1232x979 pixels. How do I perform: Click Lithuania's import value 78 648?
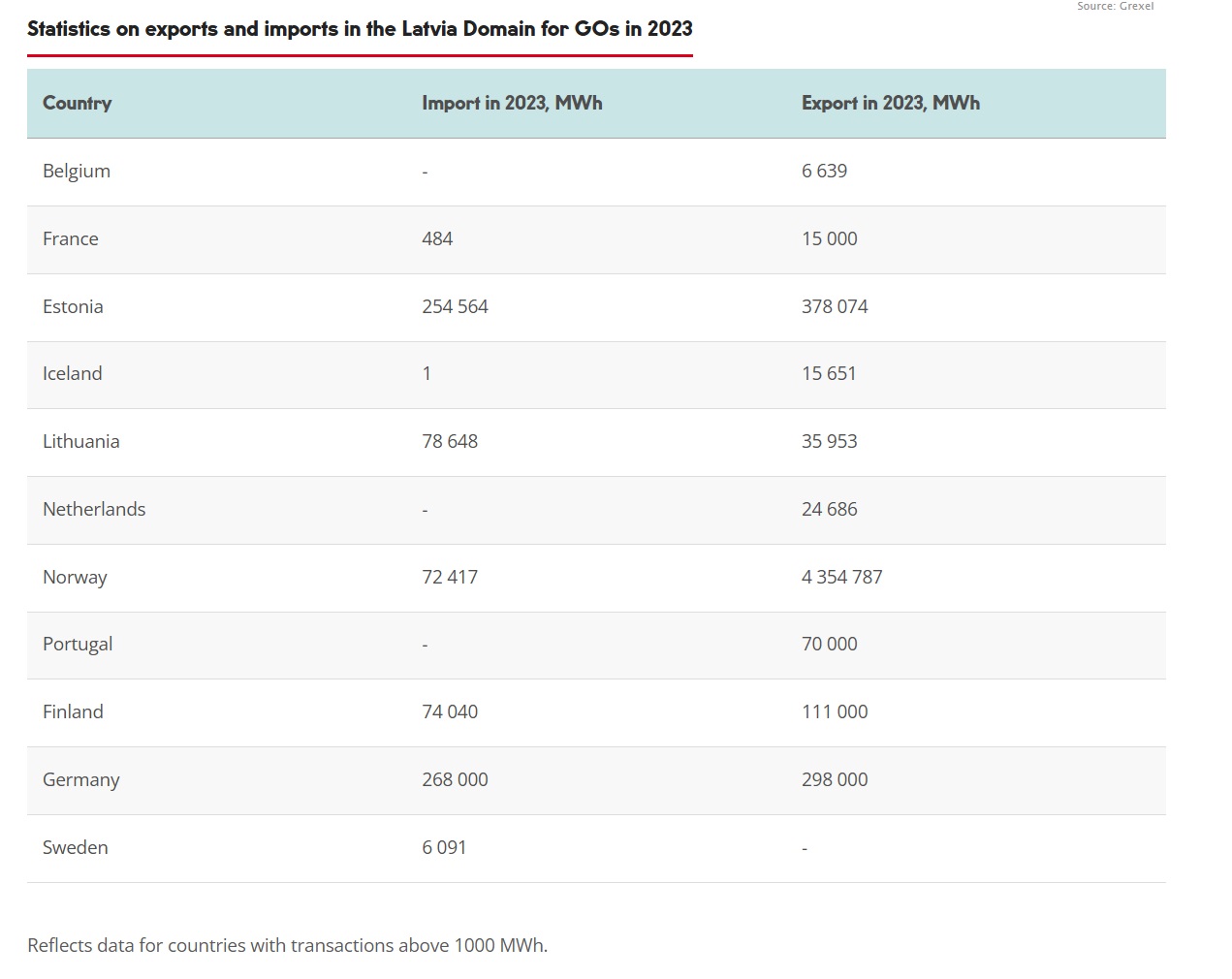tap(450, 441)
